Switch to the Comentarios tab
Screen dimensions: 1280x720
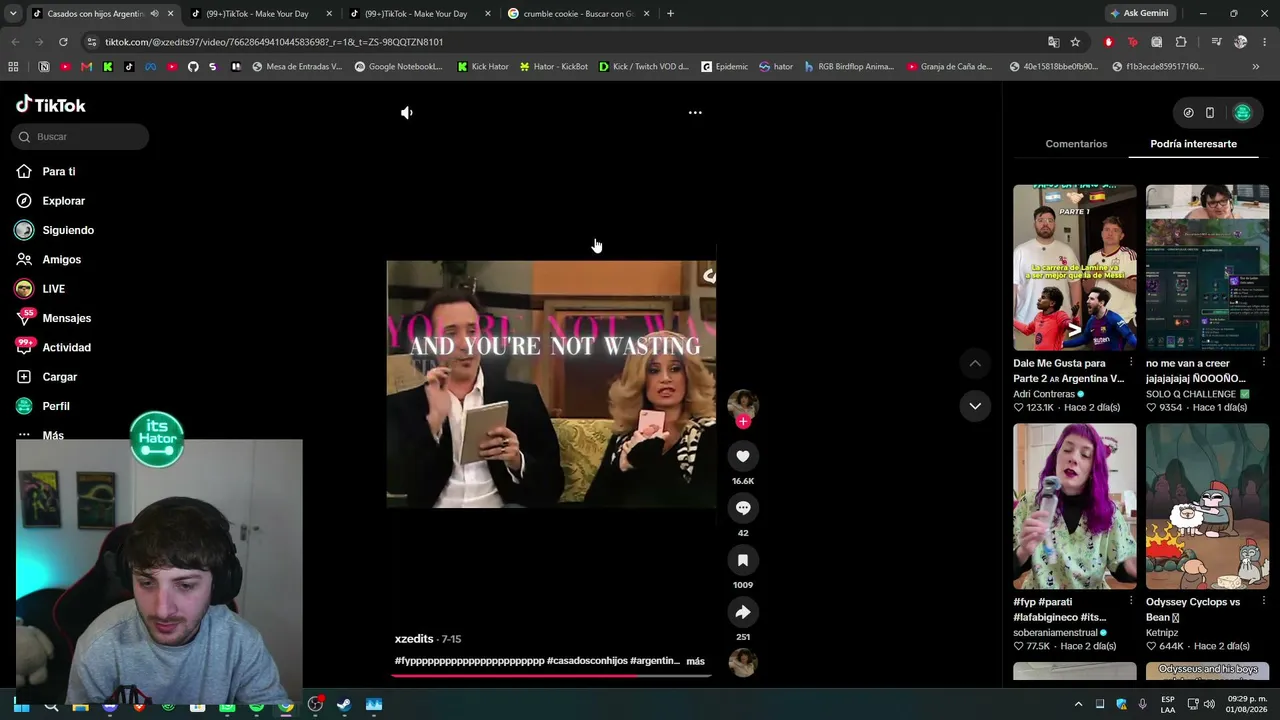click(x=1076, y=144)
